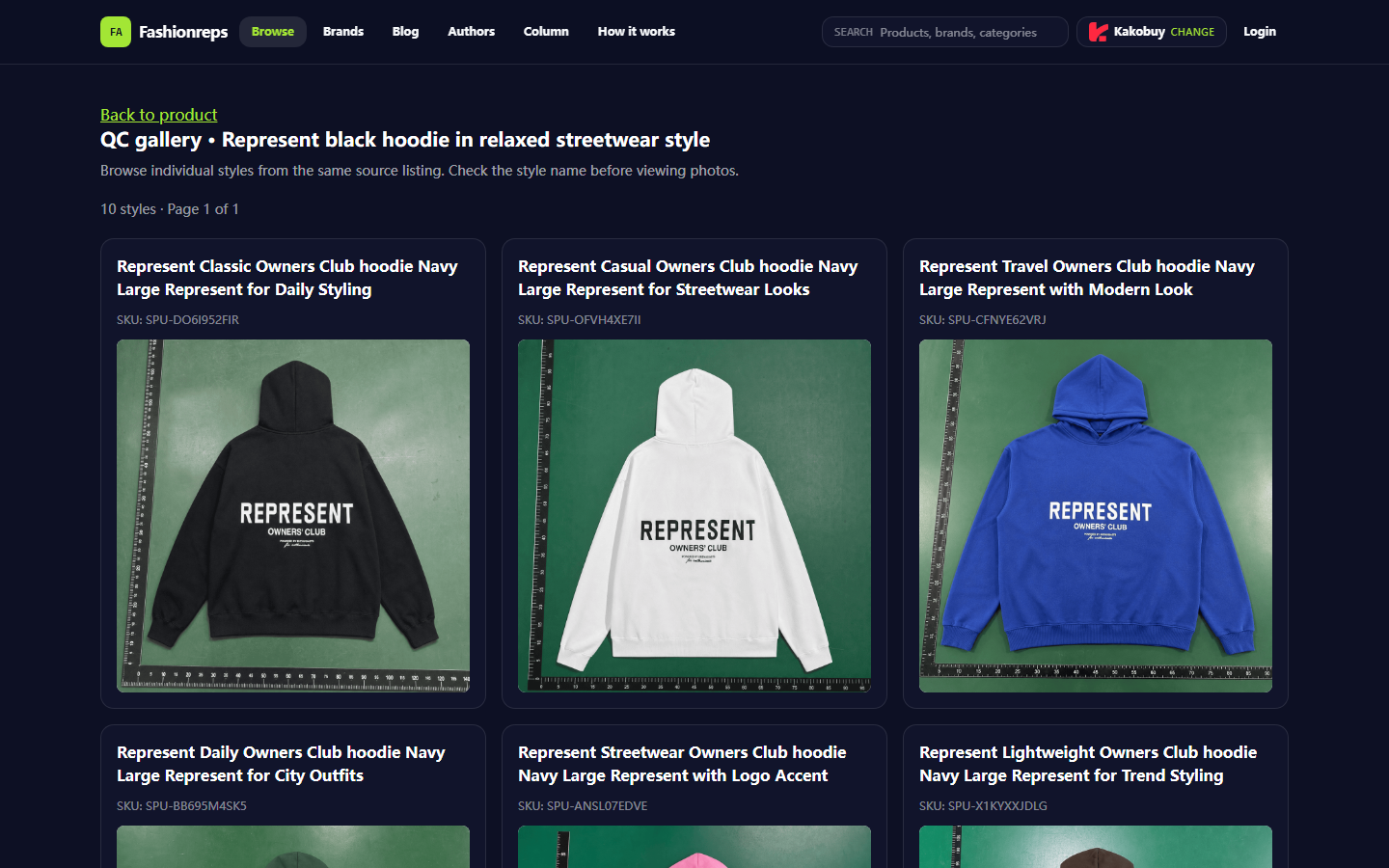
Task: Follow the Back to product link
Action: [159, 115]
